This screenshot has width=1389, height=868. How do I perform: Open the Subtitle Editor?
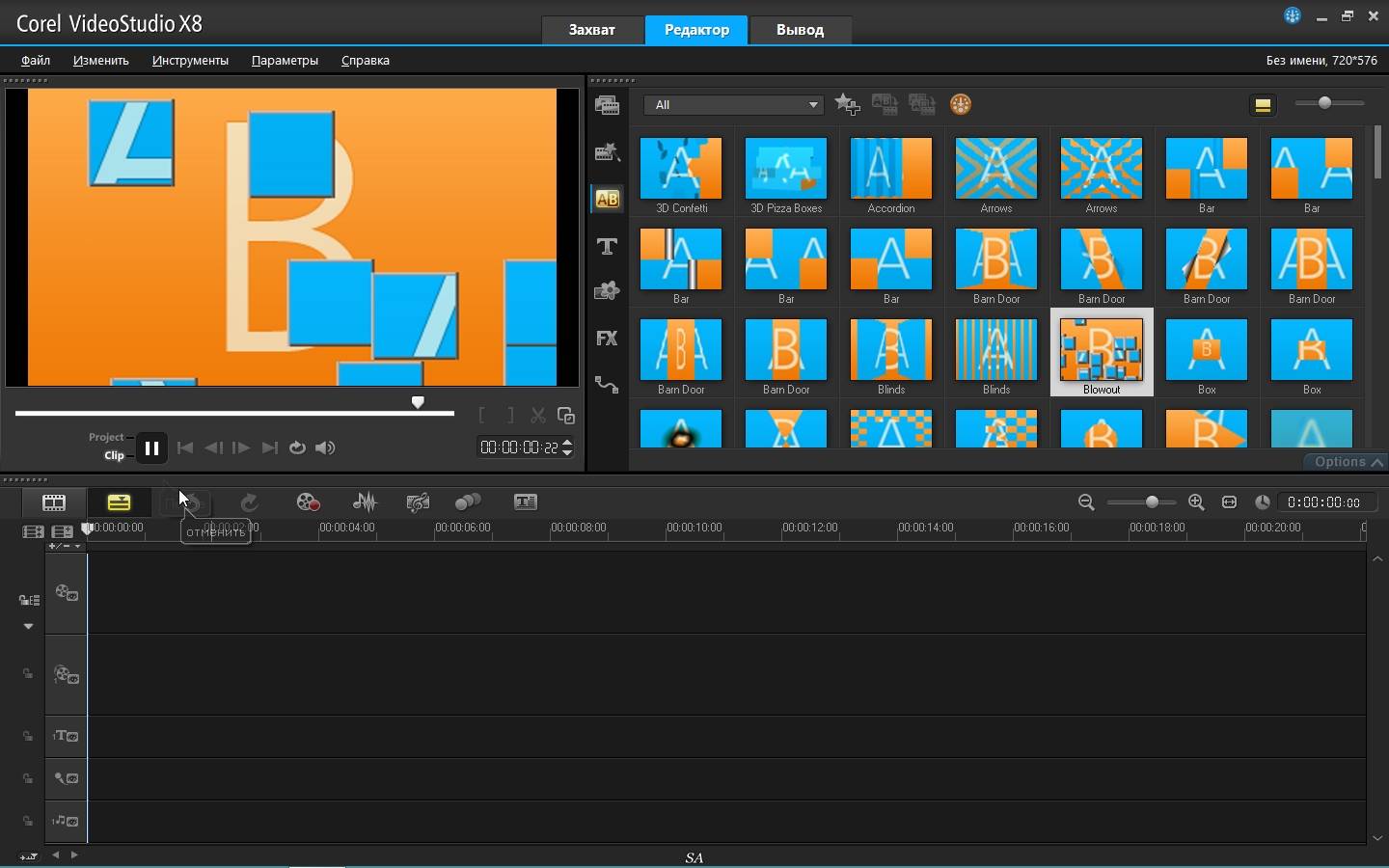(x=526, y=502)
